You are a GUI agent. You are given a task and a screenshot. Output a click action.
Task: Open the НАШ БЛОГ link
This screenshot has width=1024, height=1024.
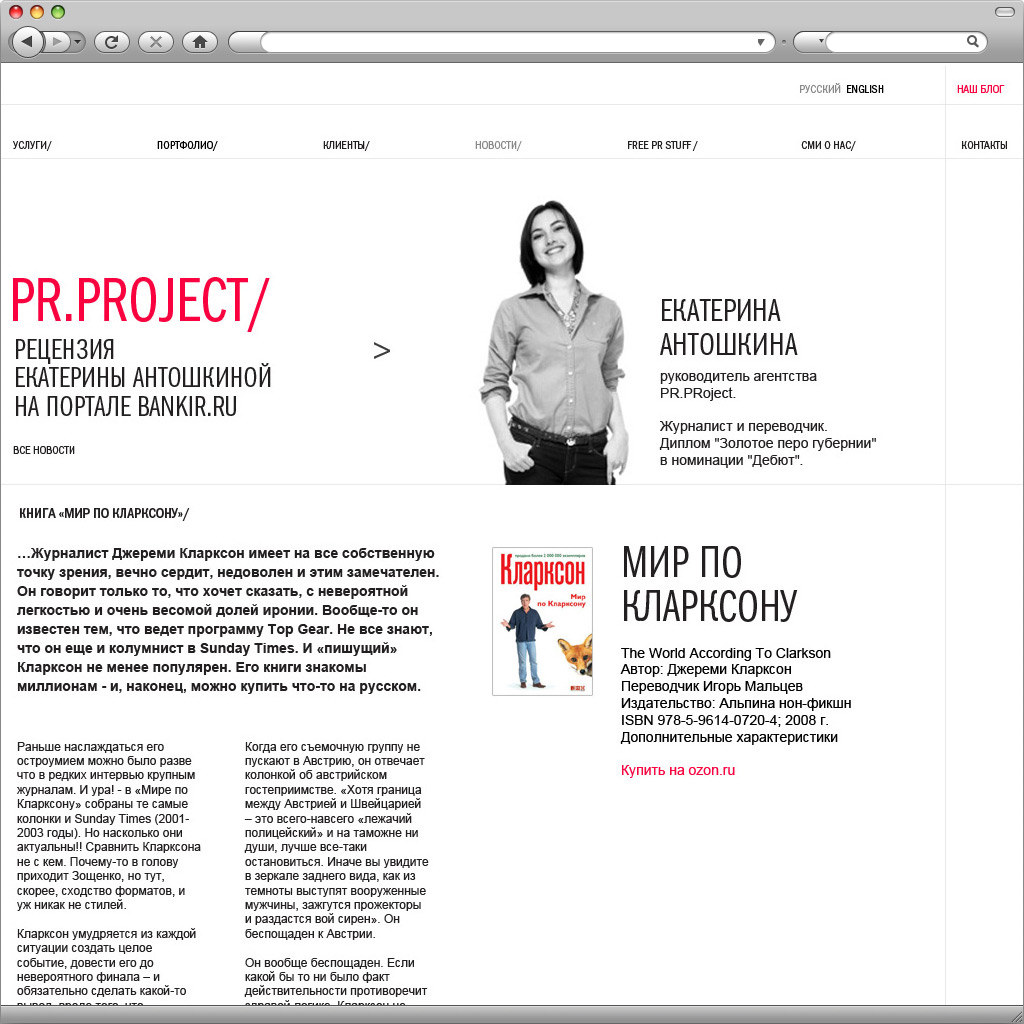980,89
